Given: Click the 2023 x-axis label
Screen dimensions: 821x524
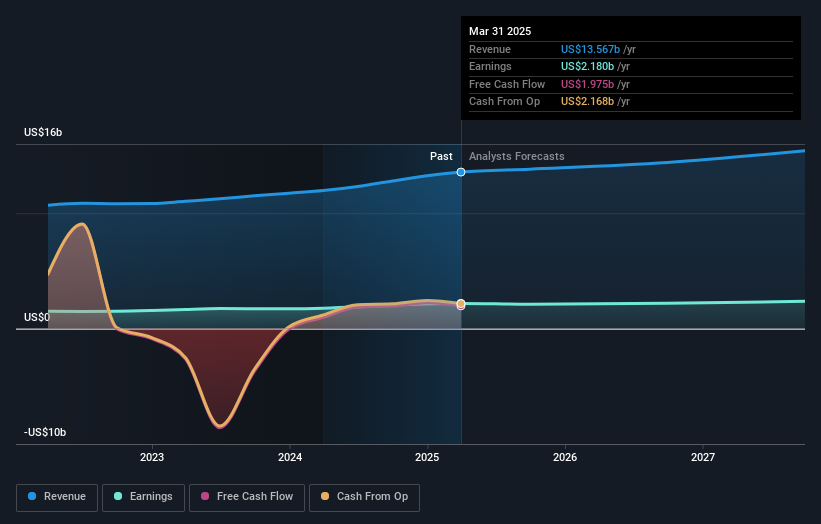Looking at the screenshot, I should coord(152,458).
